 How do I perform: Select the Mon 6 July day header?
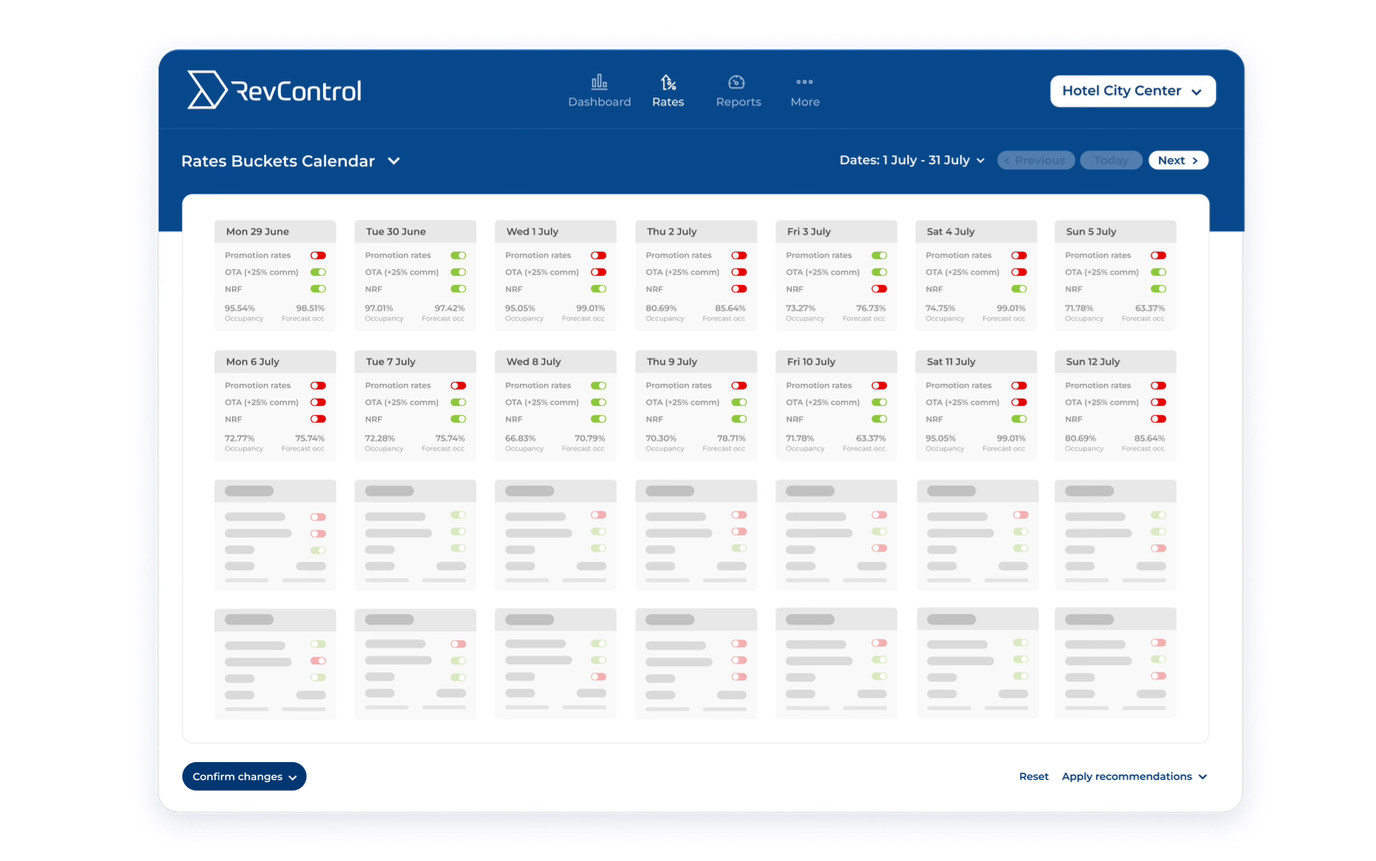(275, 362)
